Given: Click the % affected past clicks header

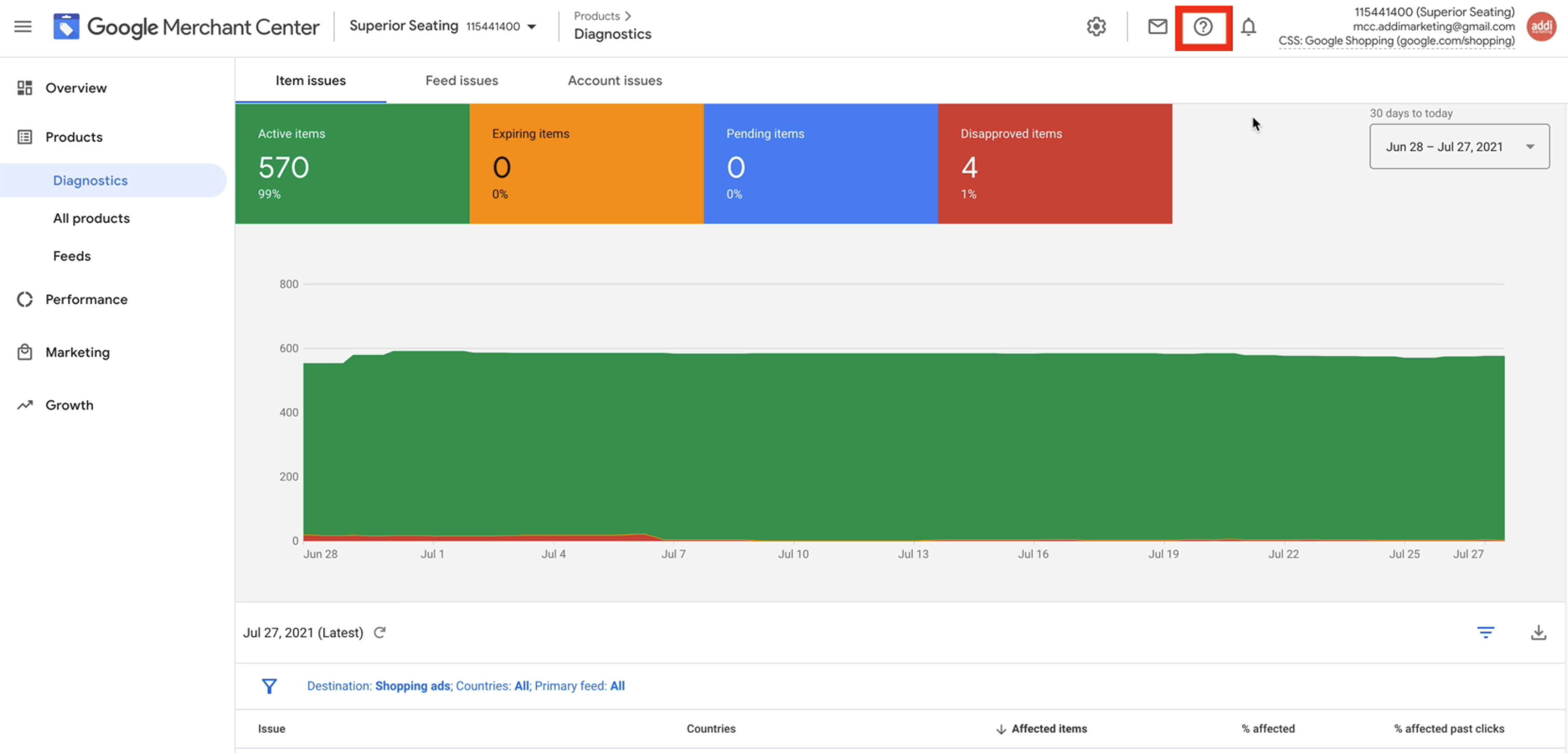Looking at the screenshot, I should [x=1449, y=729].
